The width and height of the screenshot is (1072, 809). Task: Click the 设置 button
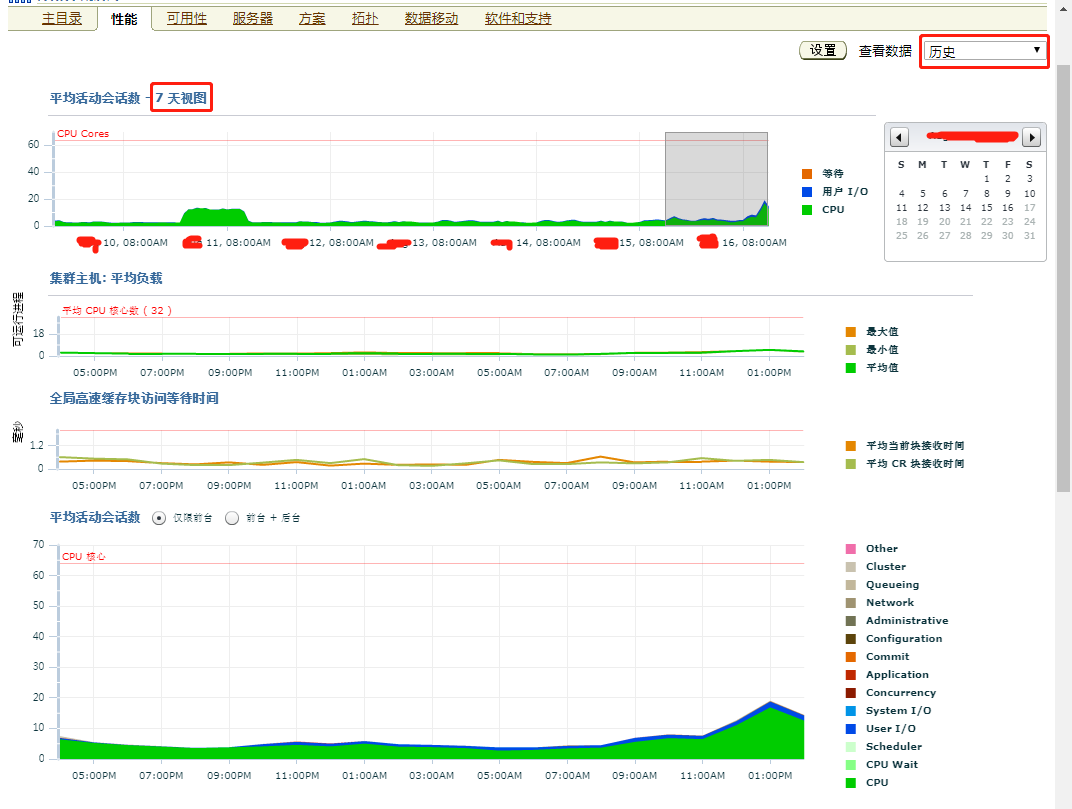coord(822,49)
